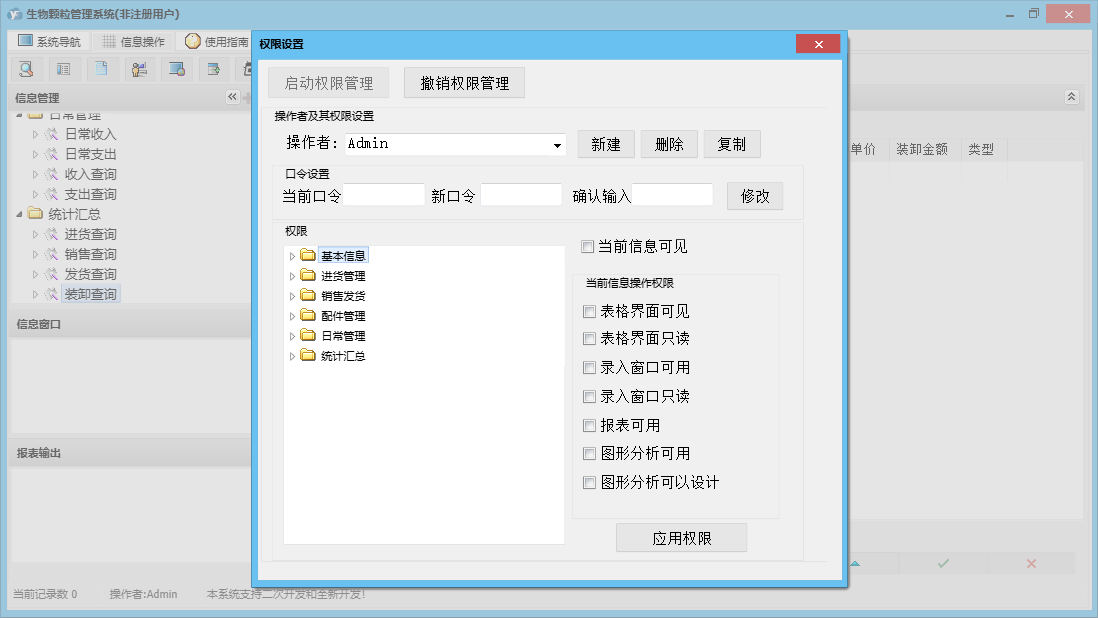Image resolution: width=1098 pixels, height=618 pixels.
Task: Expand the 日常支出 node in the left tree
Action: 35,154
